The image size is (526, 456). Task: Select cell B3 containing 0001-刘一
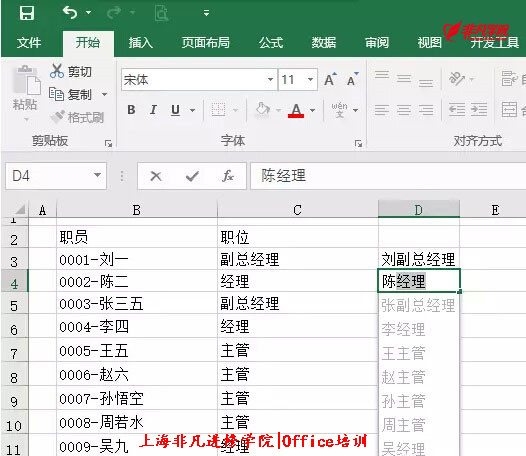[x=137, y=259]
